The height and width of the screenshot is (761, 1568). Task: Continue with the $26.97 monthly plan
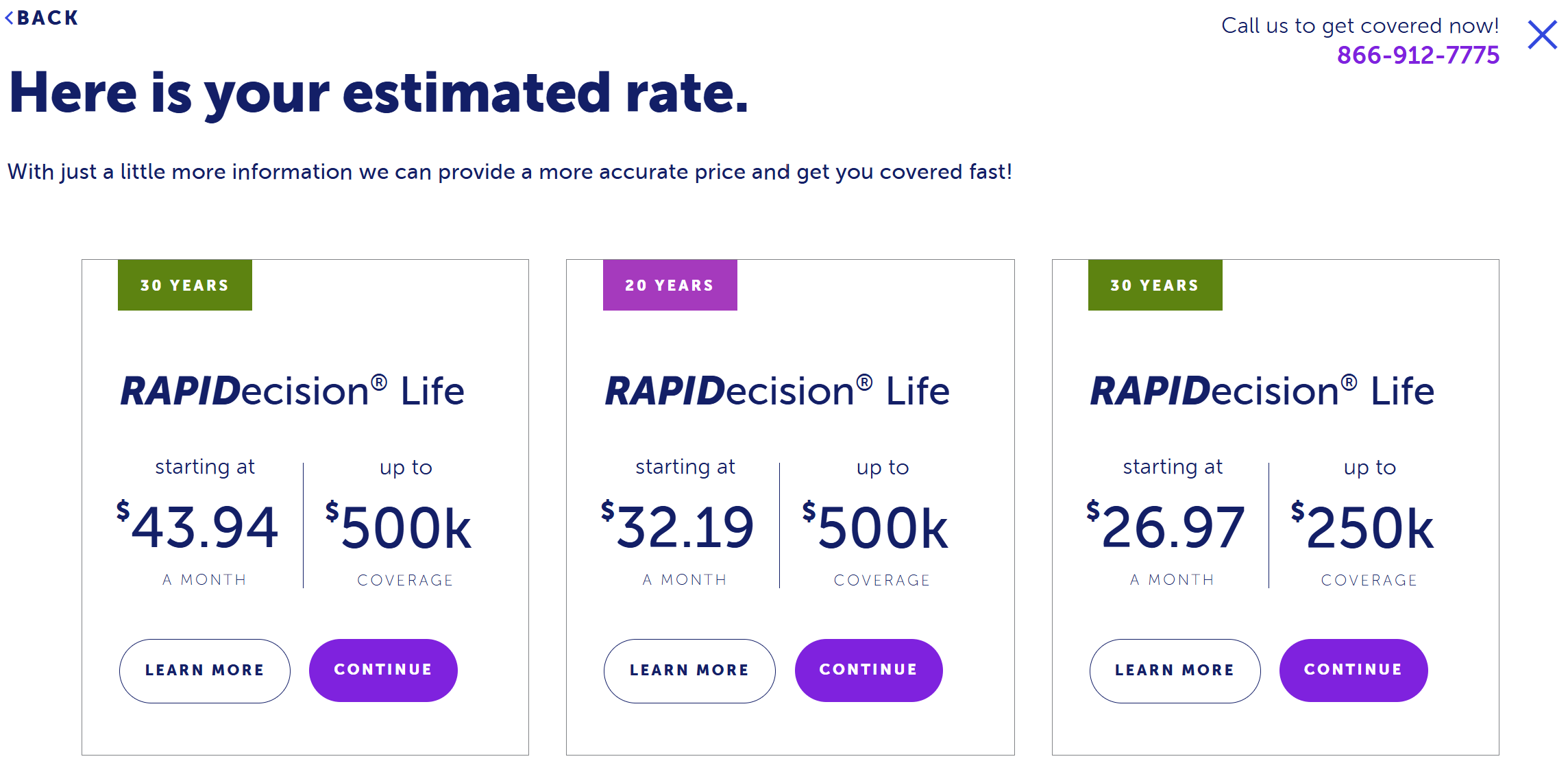coord(1353,670)
